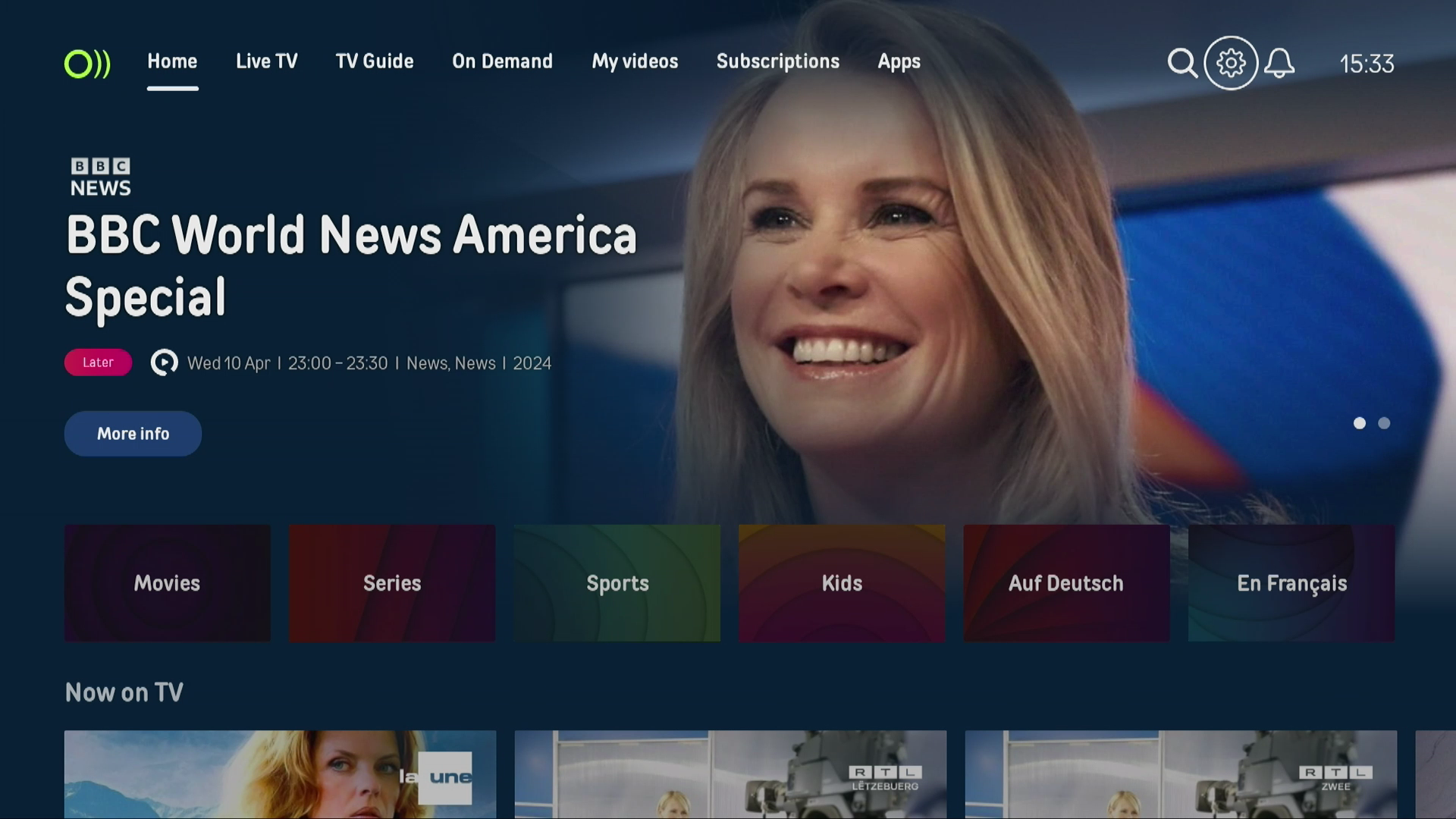The height and width of the screenshot is (819, 1456).
Task: Select the second carousel page dot
Action: 1384,423
